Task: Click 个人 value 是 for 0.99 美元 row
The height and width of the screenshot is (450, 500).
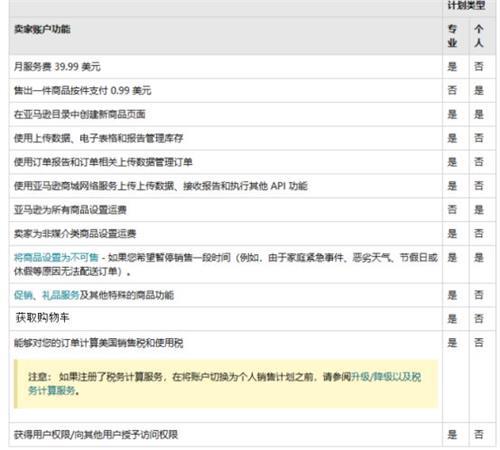Action: [479, 90]
